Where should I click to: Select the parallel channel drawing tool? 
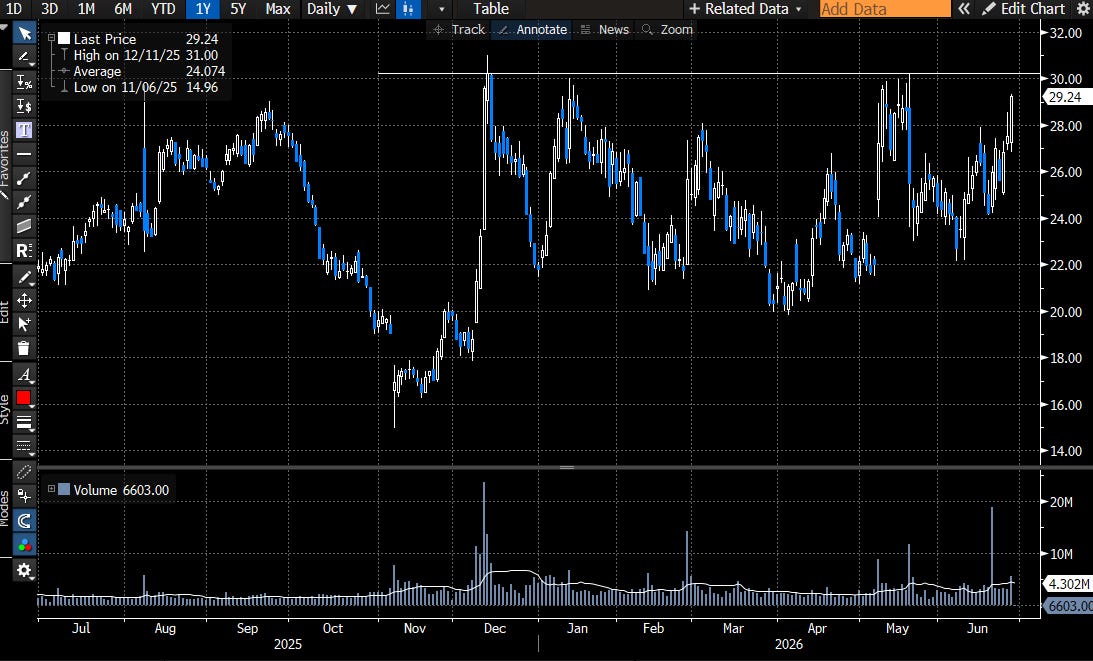pyautogui.click(x=24, y=226)
